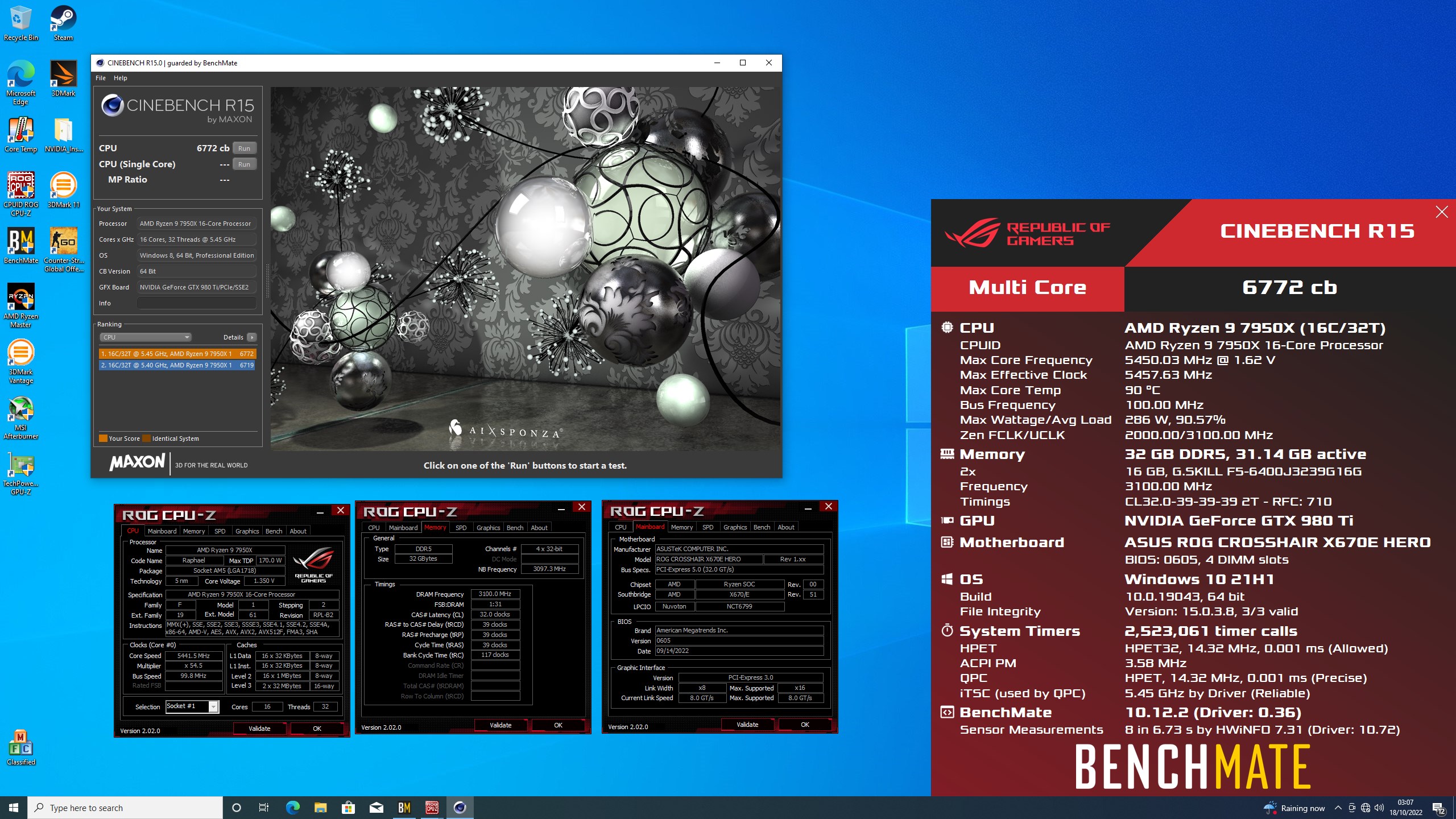Viewport: 1456px width, 819px height.
Task: Click Validate in Memory CPU-Z window
Action: pyautogui.click(x=500, y=725)
